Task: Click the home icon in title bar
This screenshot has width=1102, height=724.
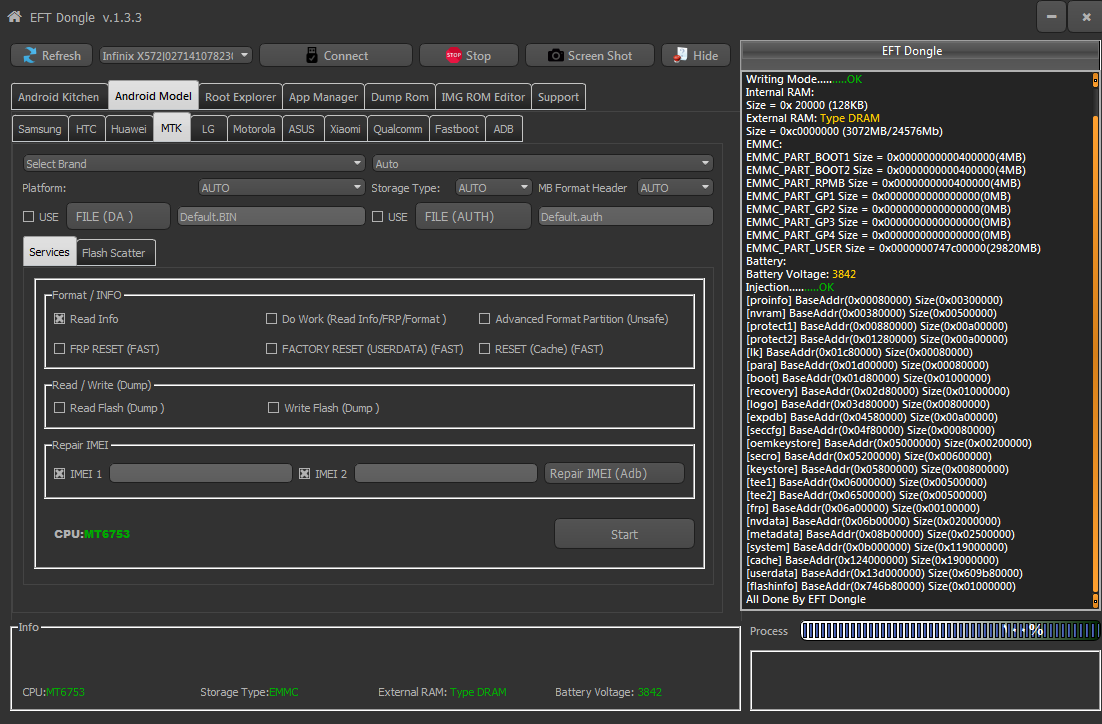Action: 14,16
